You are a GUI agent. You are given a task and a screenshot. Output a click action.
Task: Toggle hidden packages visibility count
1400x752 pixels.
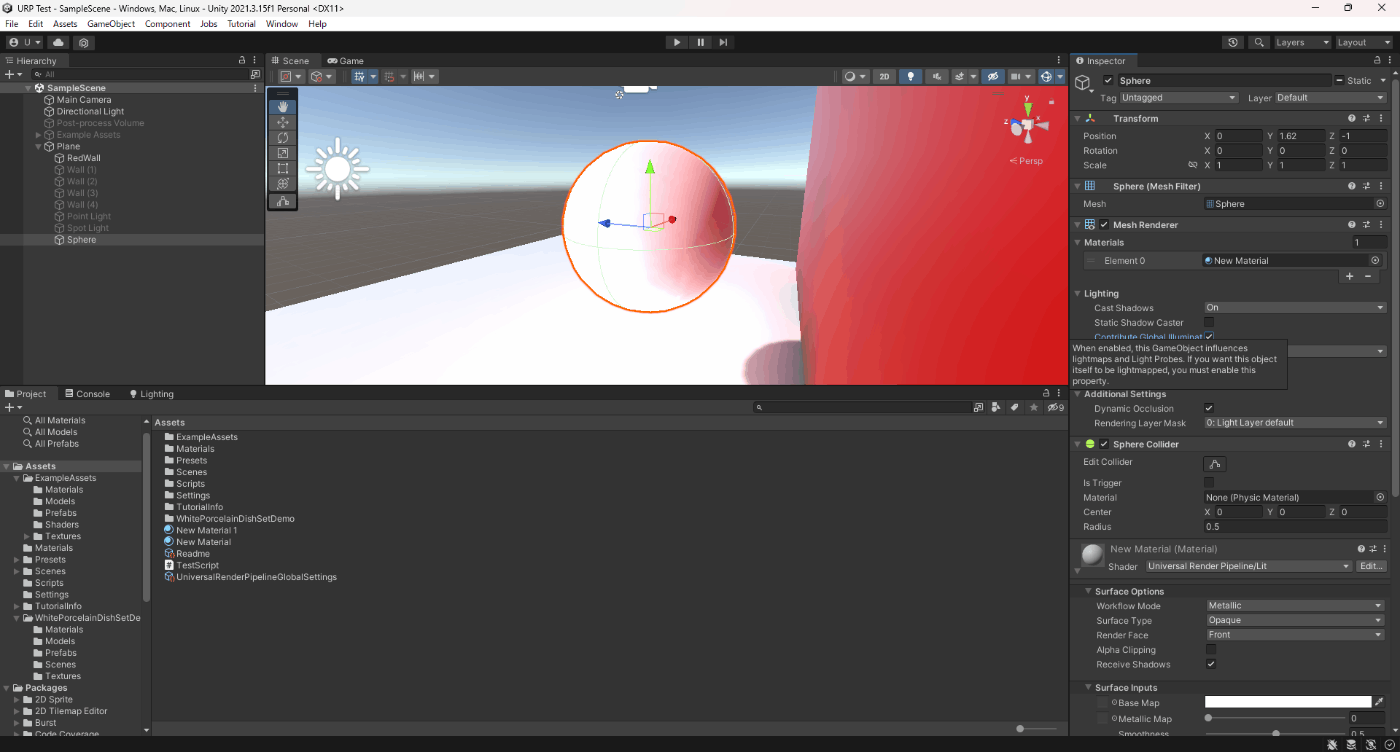pyautogui.click(x=1055, y=408)
